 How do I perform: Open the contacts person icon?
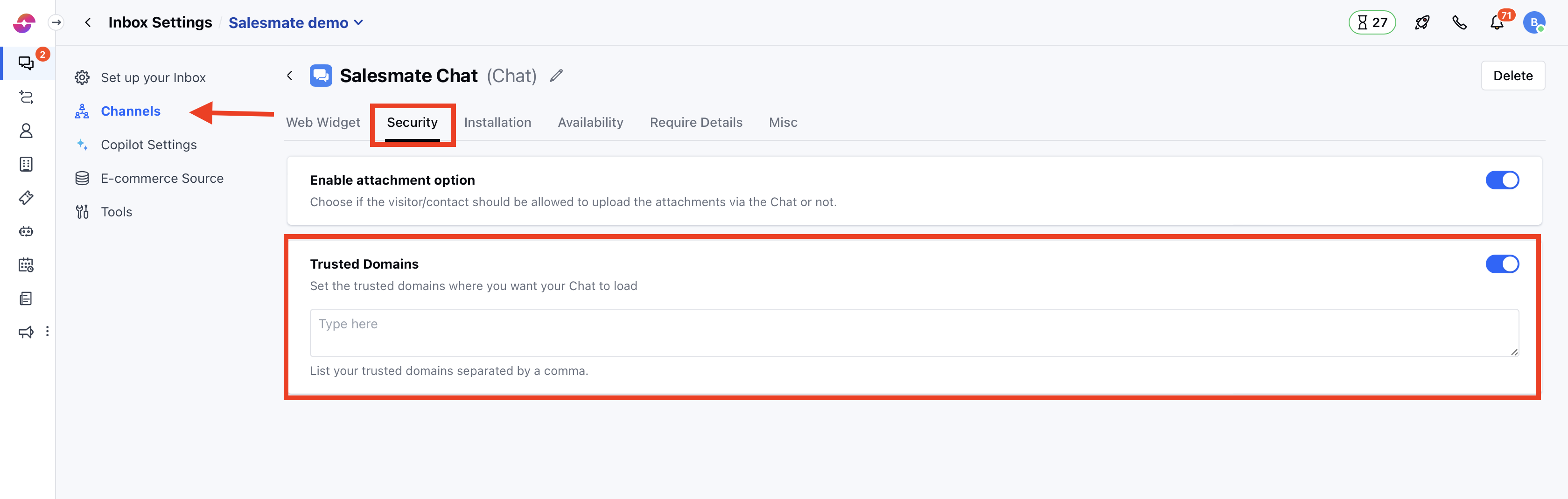pyautogui.click(x=27, y=131)
